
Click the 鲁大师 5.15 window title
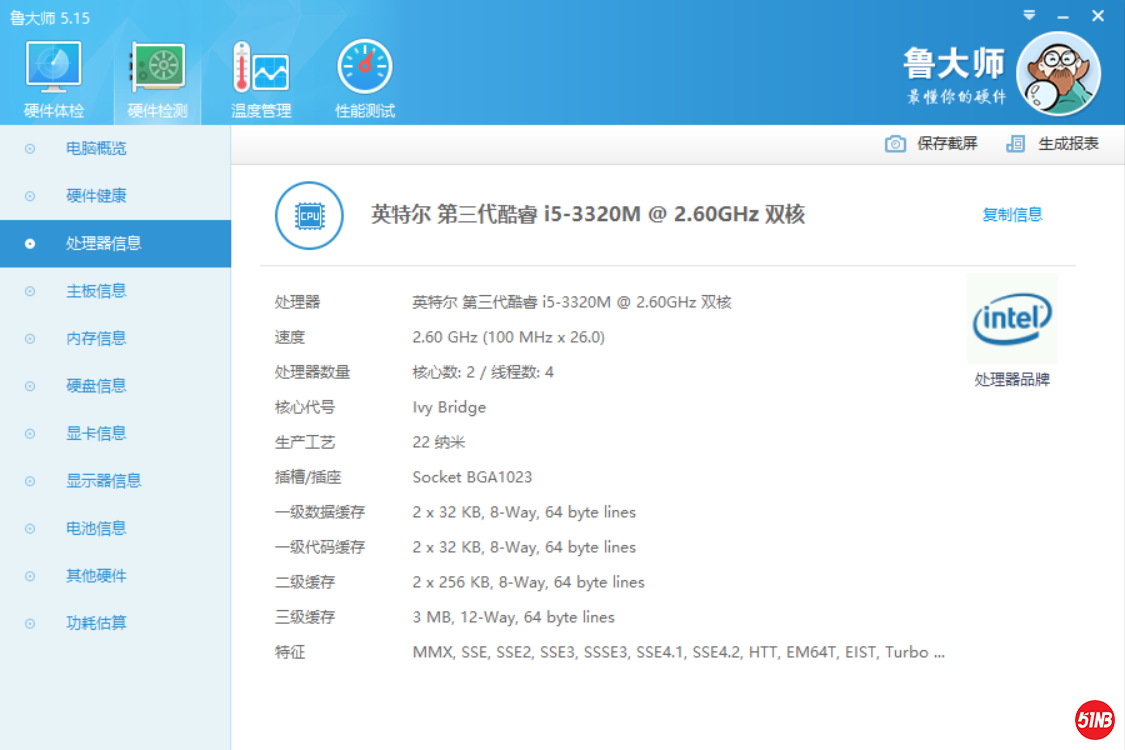pos(50,17)
